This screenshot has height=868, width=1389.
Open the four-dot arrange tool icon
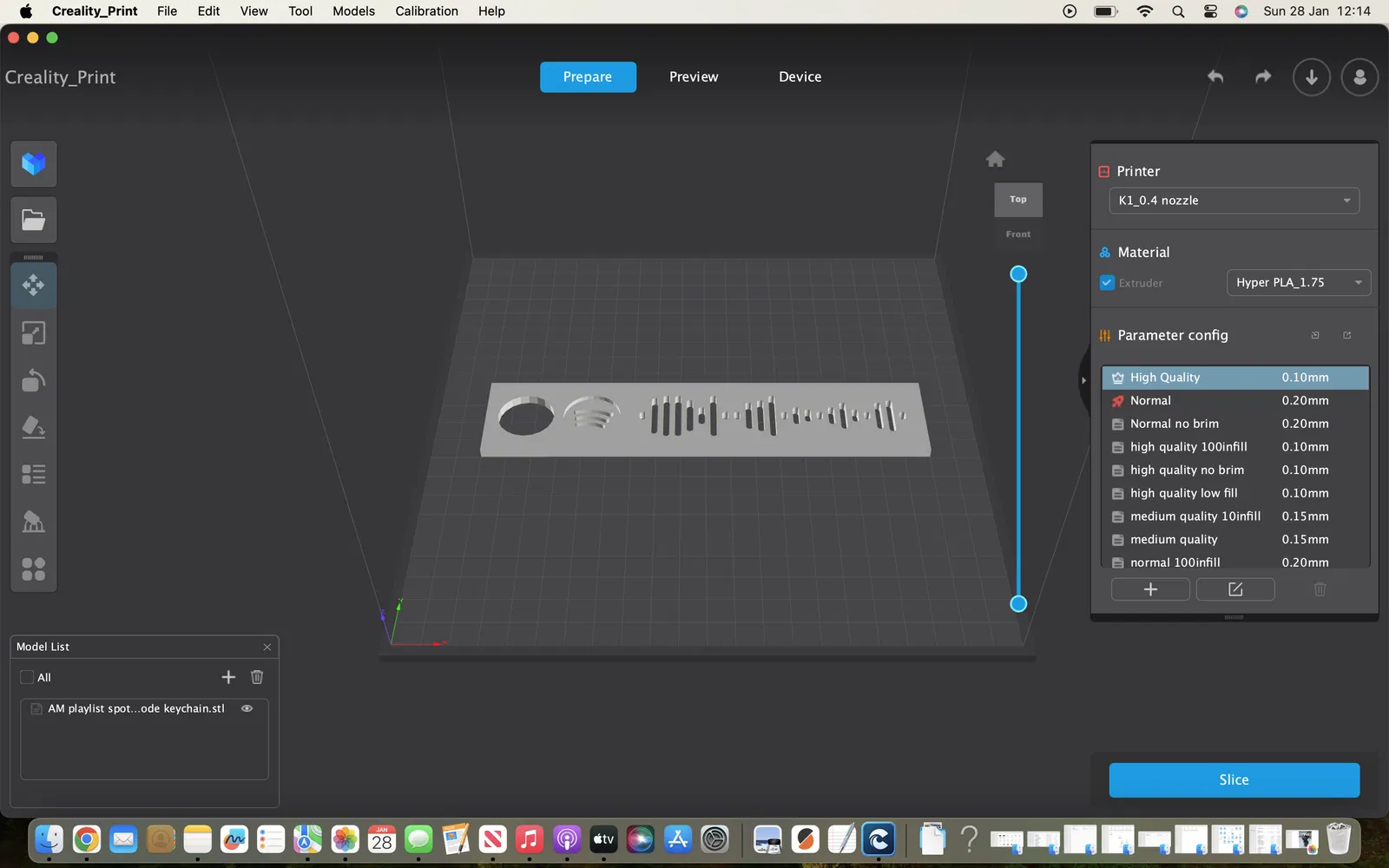click(34, 569)
